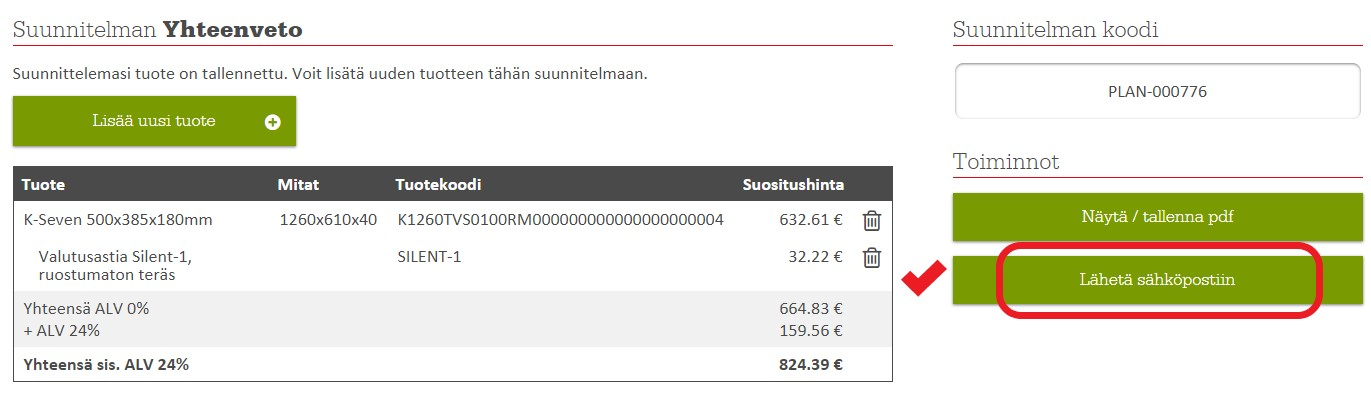Click the plus icon on Lisää uusi tuote
The image size is (1371, 405).
point(272,122)
